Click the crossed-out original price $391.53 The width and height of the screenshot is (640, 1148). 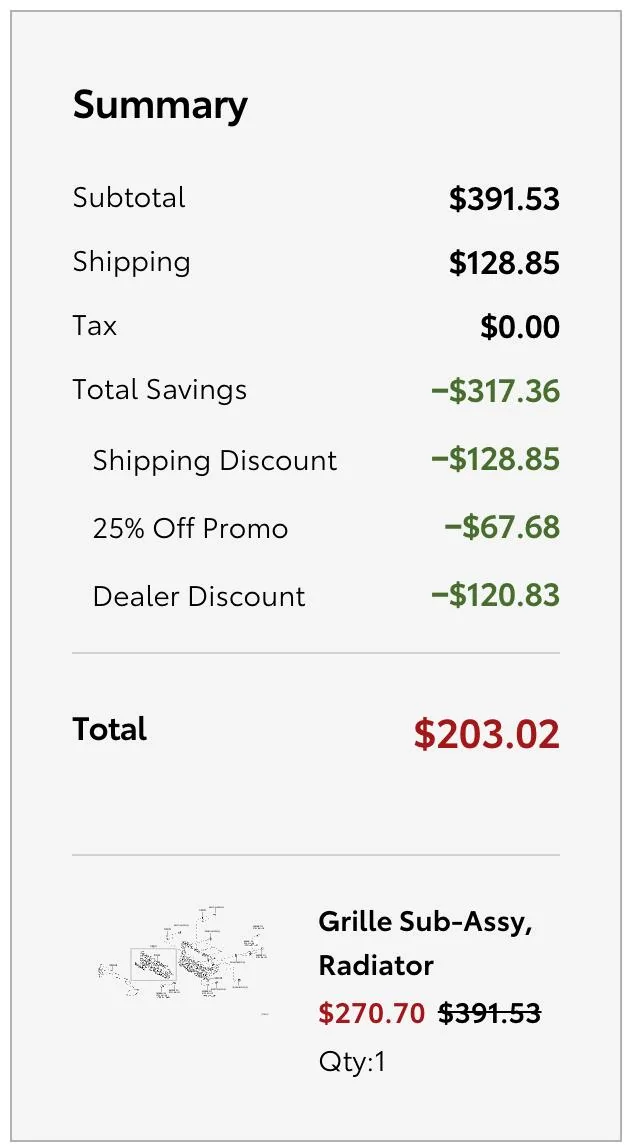click(490, 1014)
